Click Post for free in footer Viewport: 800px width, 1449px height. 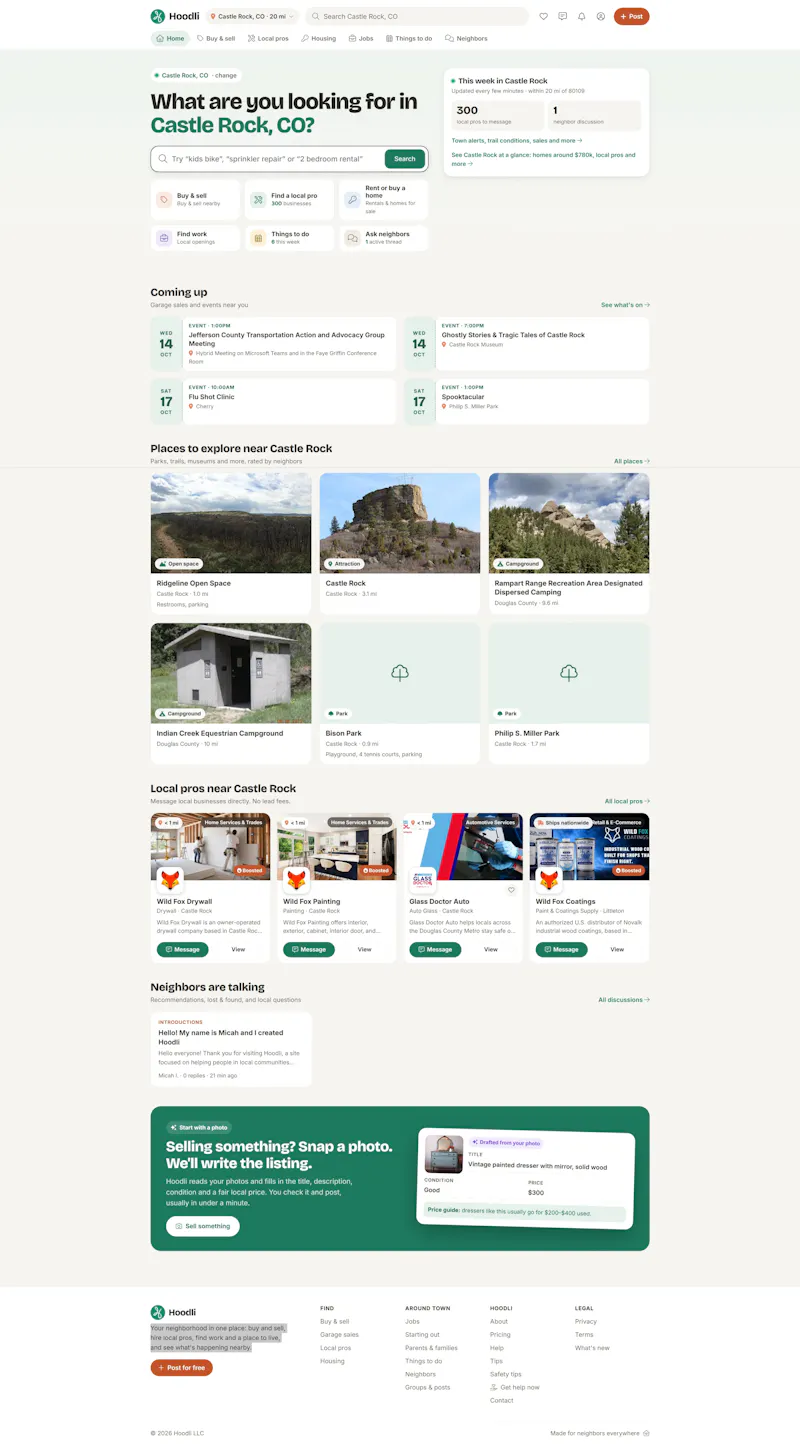pos(182,1368)
